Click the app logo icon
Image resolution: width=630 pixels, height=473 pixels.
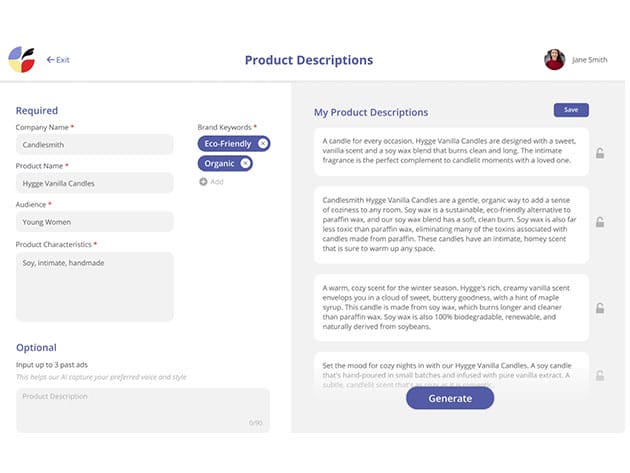tap(21, 59)
